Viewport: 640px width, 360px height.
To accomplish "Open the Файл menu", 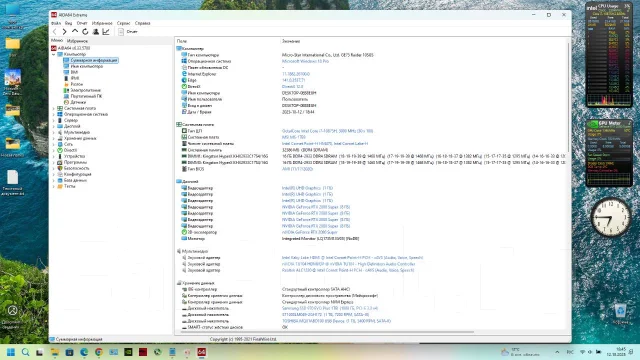I will (56, 23).
